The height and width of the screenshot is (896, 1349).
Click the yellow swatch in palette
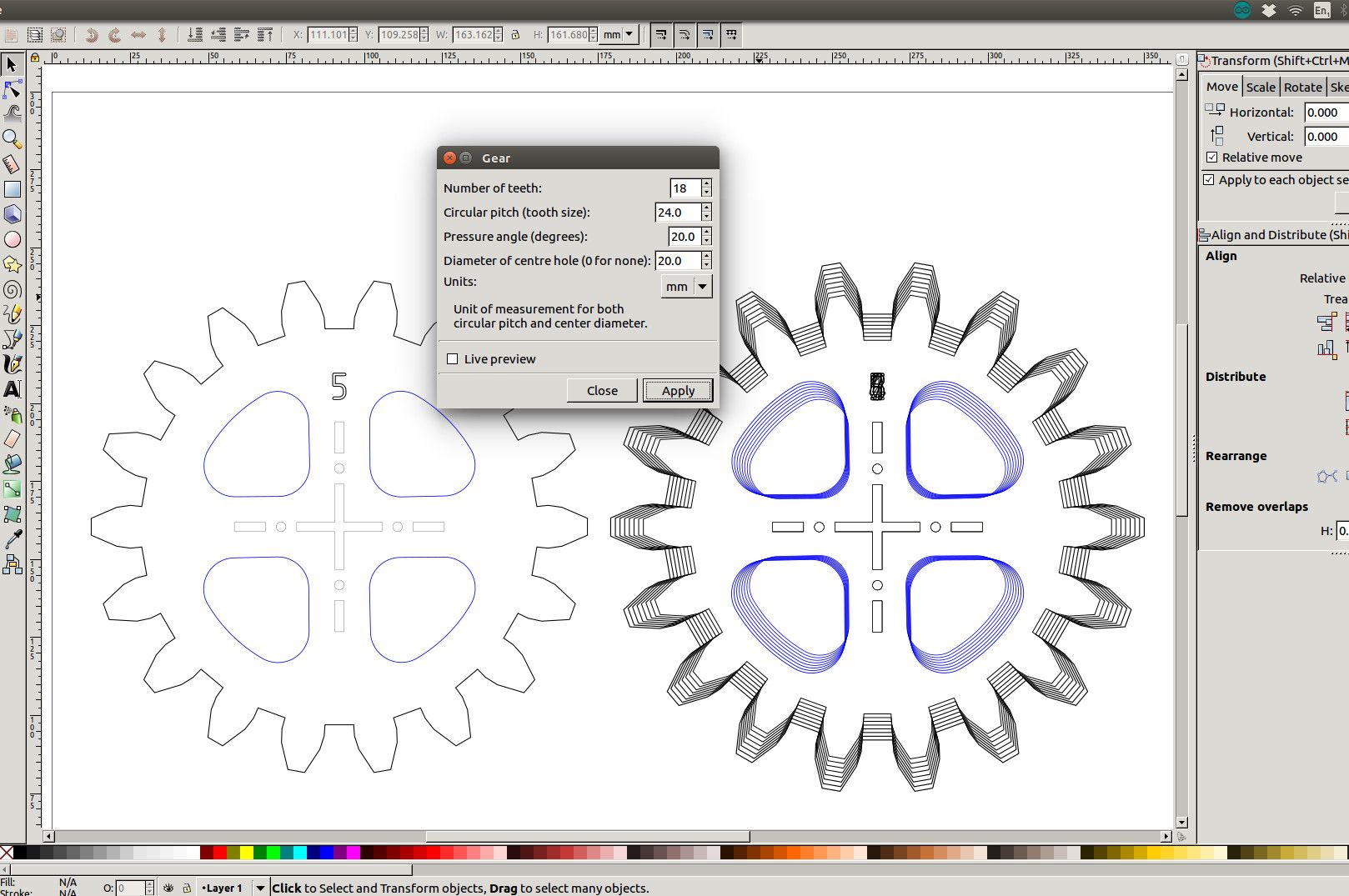pos(247,853)
